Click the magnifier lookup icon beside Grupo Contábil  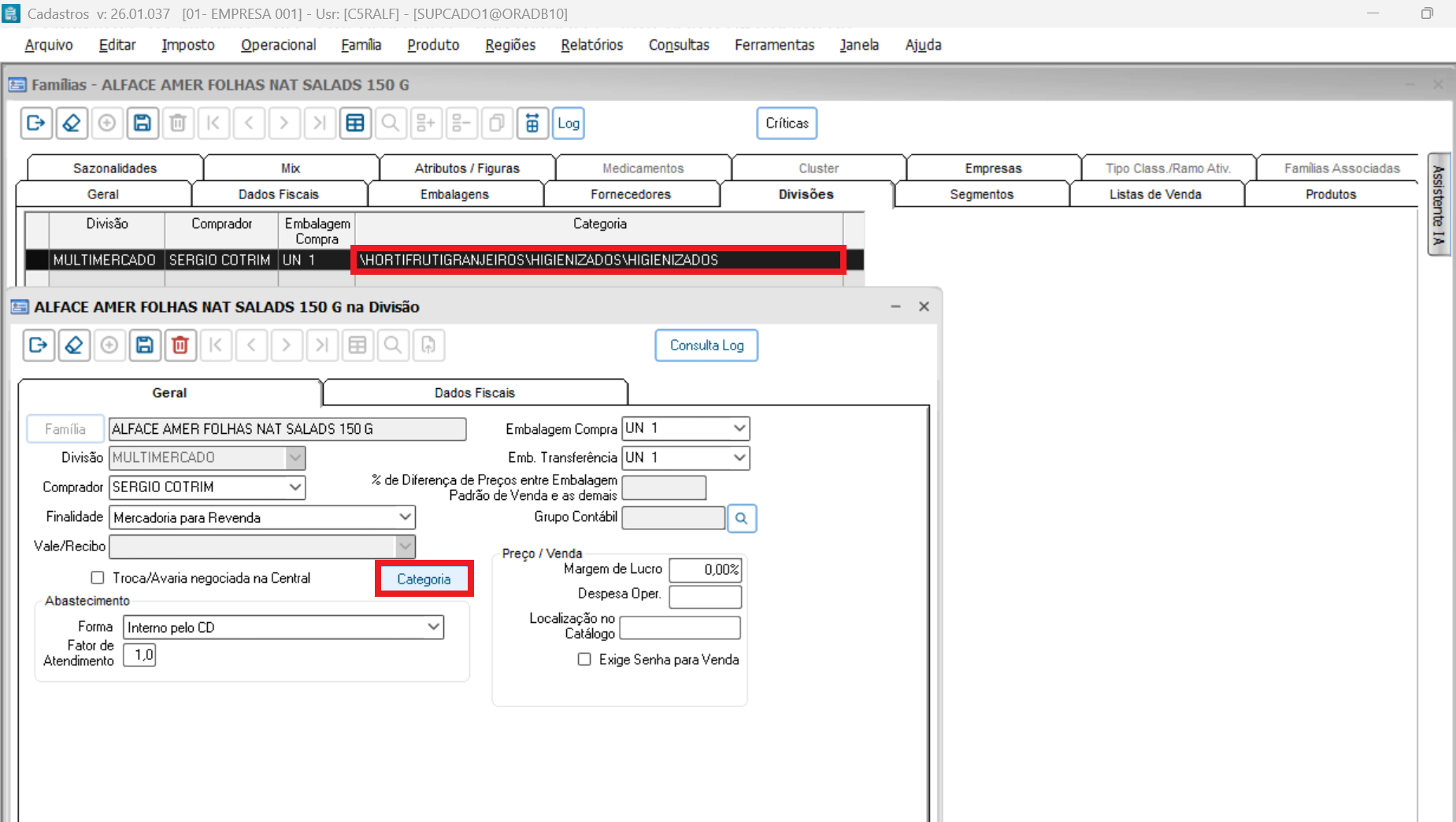[742, 518]
